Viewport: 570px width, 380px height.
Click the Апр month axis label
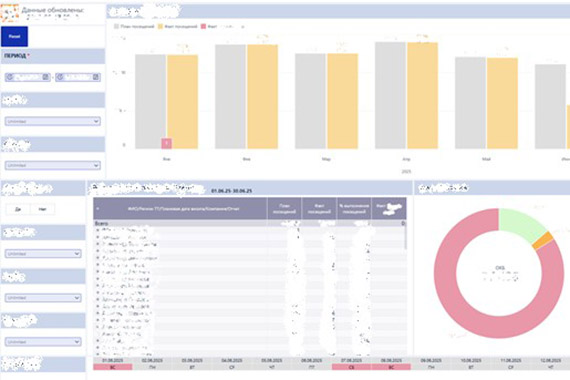click(x=406, y=159)
